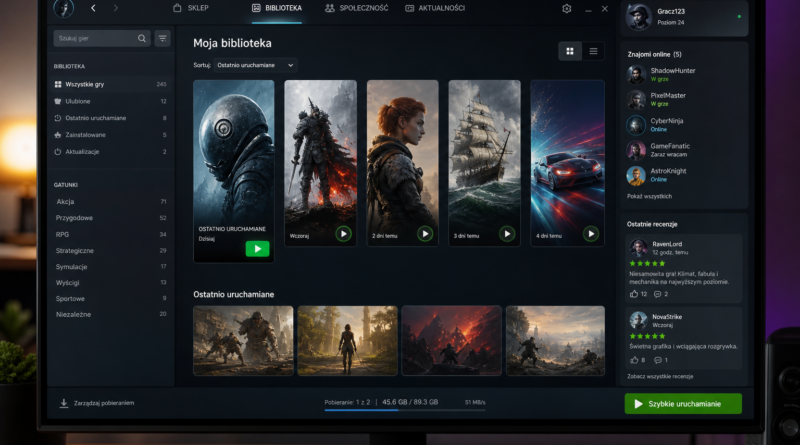Viewport: 800px width, 445px height.
Task: Open the Sklep tab
Action: coord(191,8)
